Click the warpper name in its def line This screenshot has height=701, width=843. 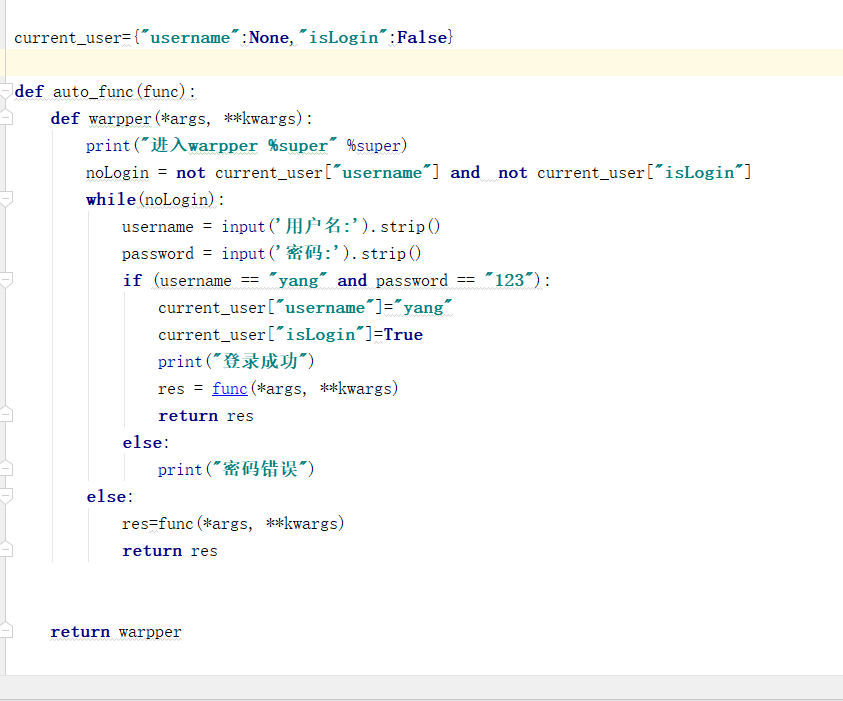click(120, 119)
